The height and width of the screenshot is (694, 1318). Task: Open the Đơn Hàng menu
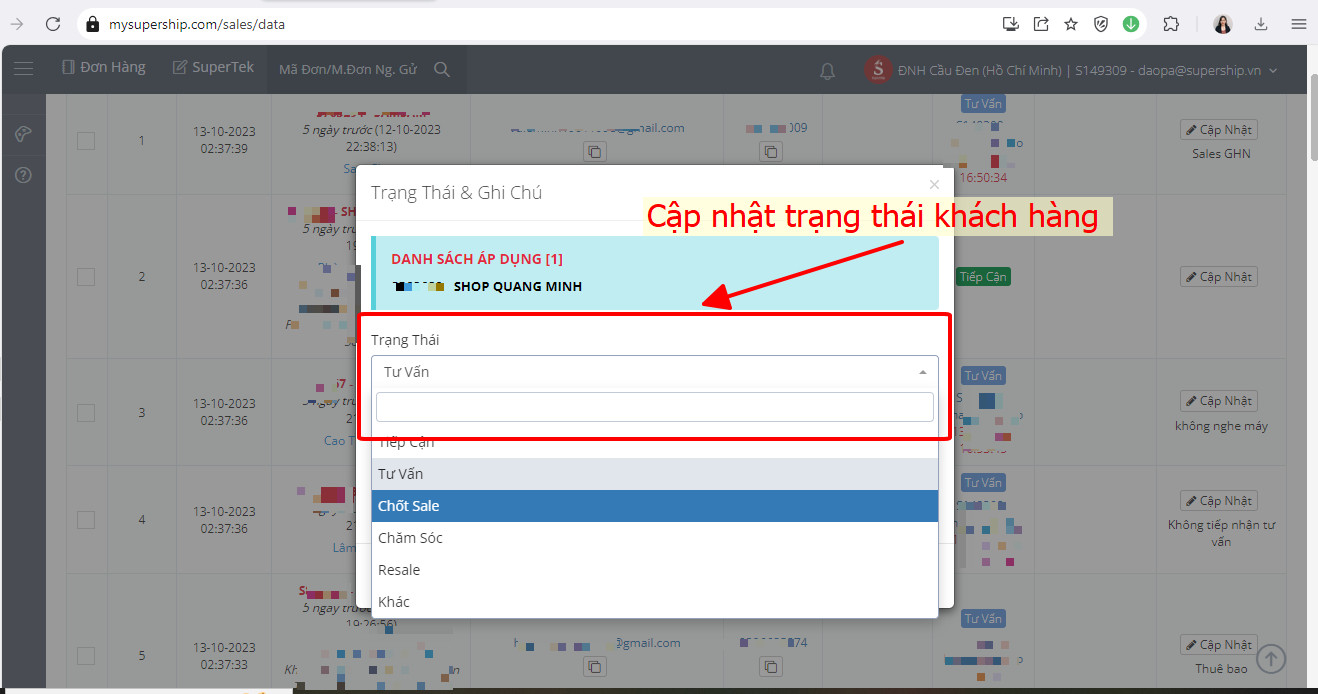[104, 67]
